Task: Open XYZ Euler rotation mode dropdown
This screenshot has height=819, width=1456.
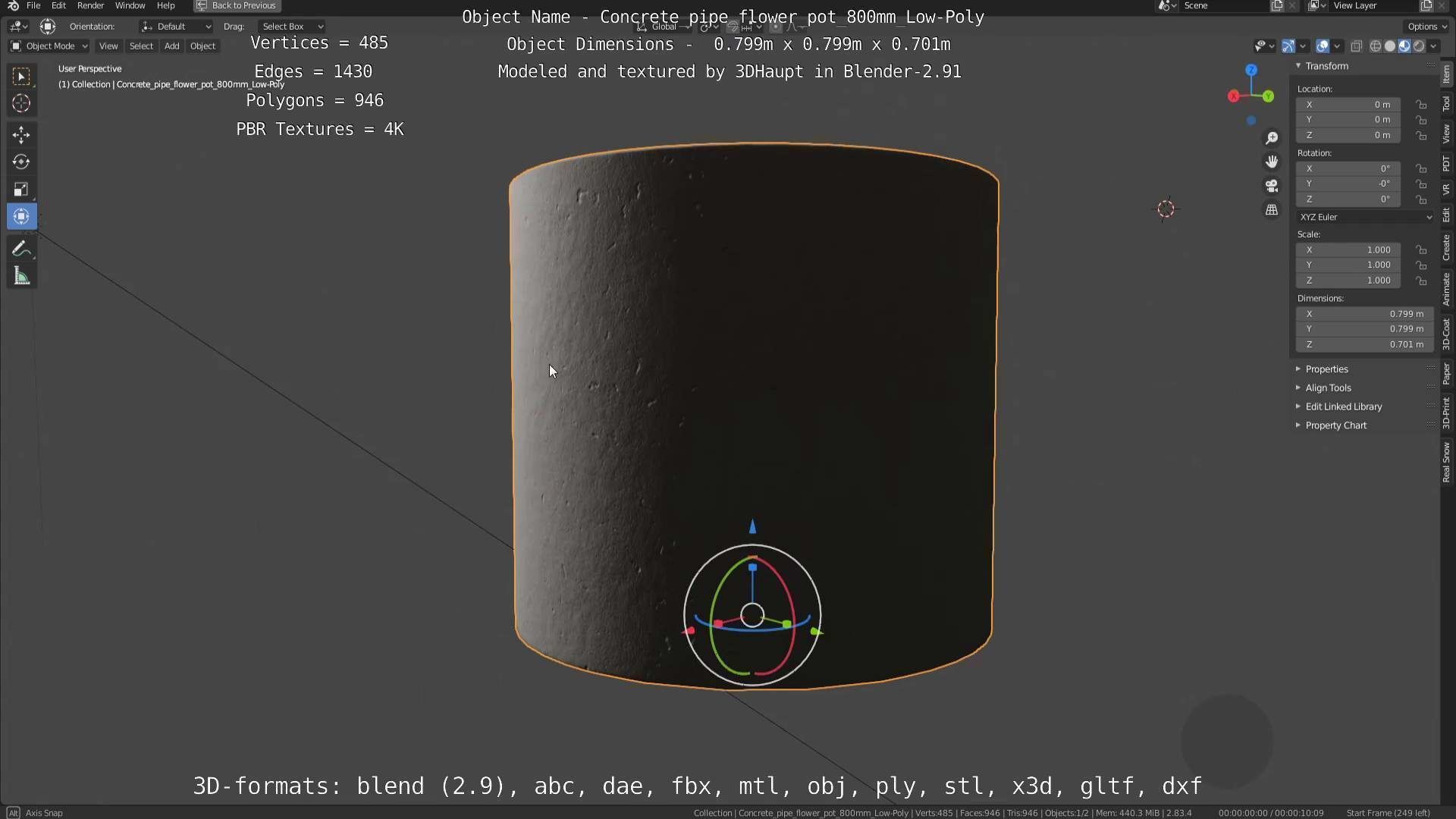Action: click(x=1365, y=217)
